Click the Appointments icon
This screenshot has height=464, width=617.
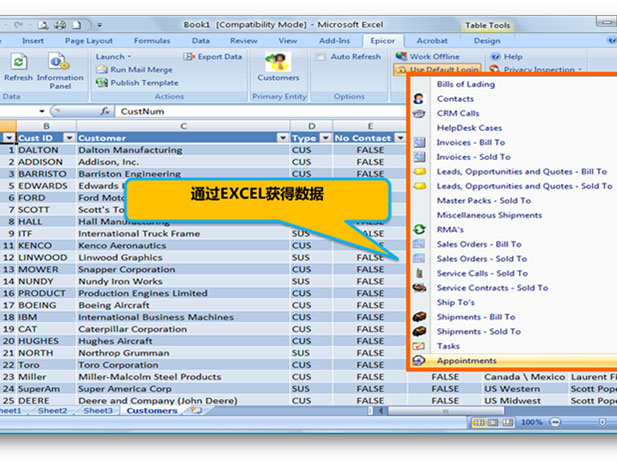click(x=419, y=360)
